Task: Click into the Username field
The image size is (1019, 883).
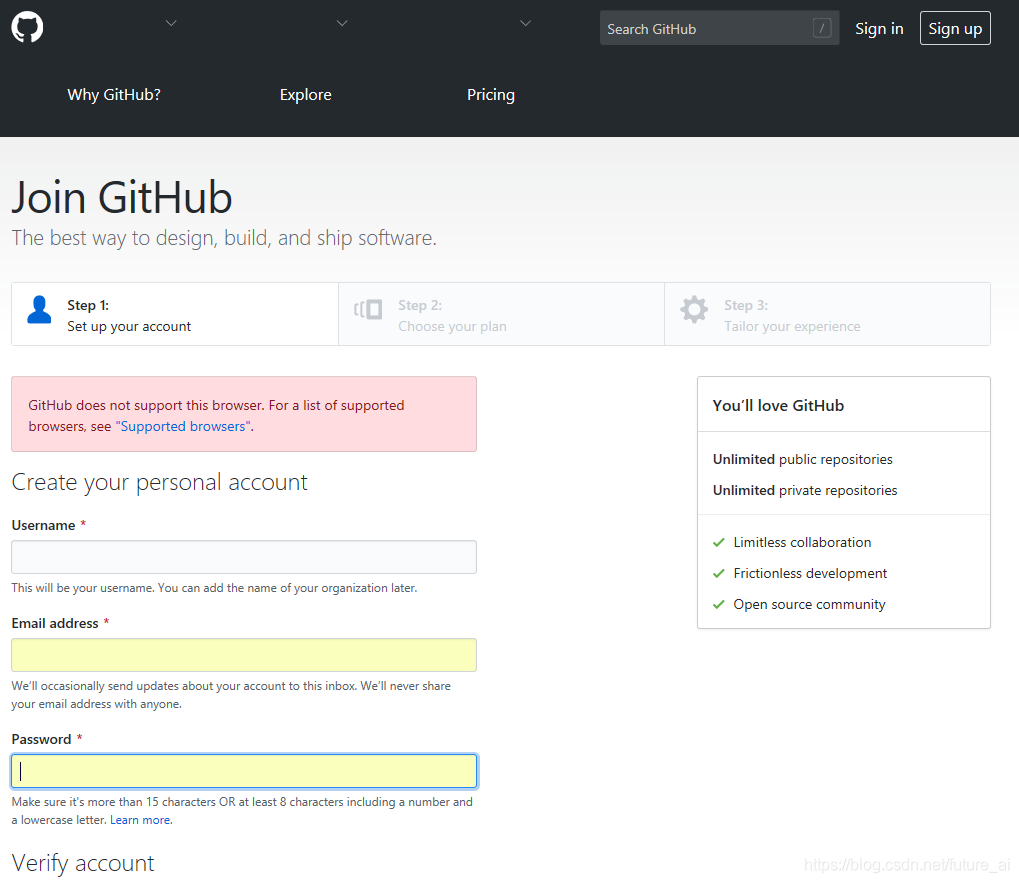Action: coord(244,557)
